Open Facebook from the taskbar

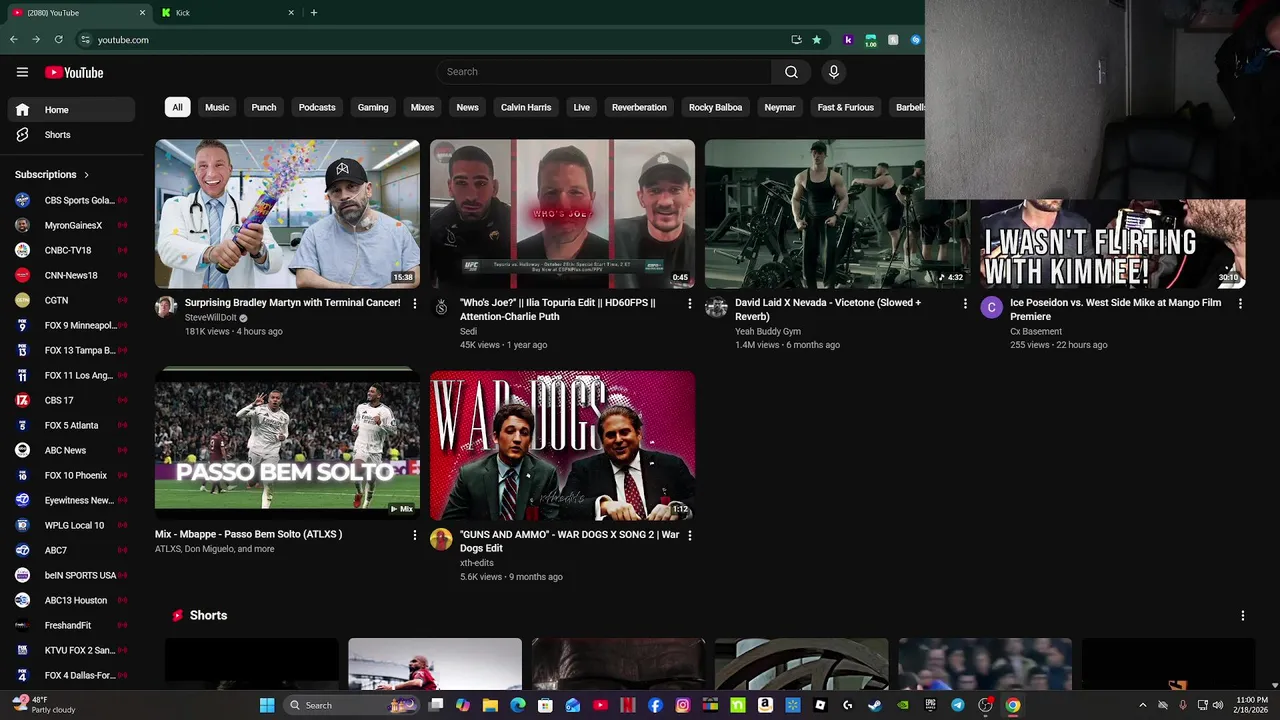[x=655, y=705]
